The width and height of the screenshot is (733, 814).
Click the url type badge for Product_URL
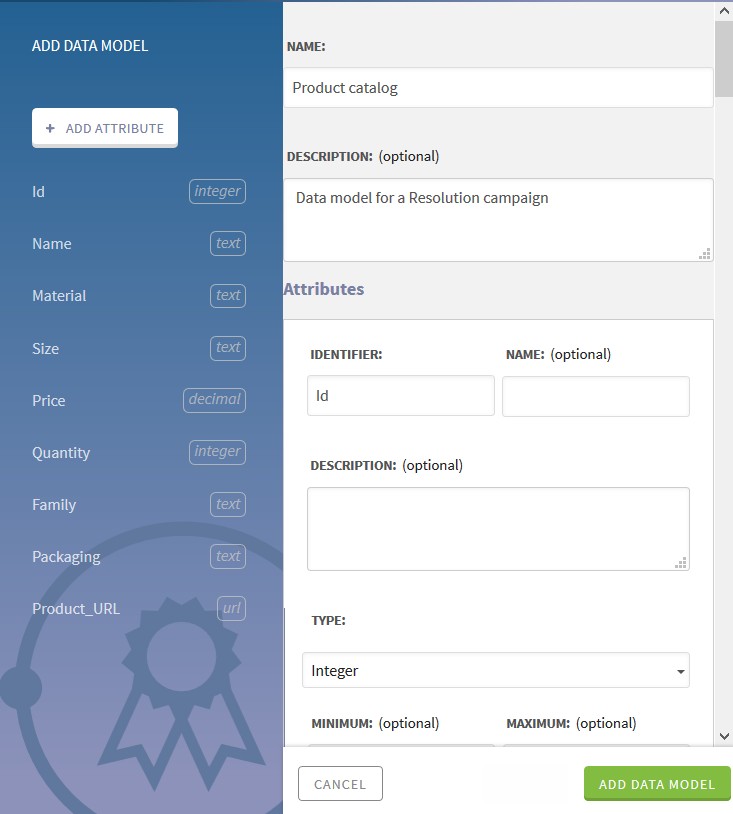(232, 608)
